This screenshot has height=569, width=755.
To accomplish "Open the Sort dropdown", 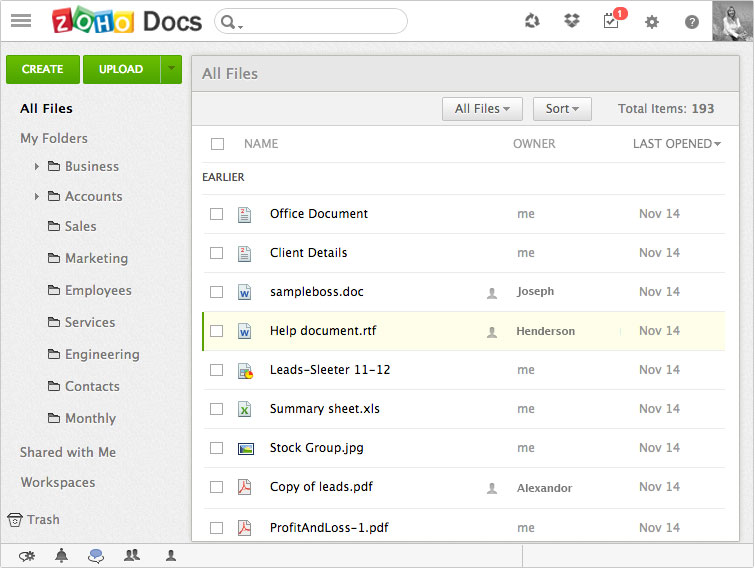I will 562,109.
